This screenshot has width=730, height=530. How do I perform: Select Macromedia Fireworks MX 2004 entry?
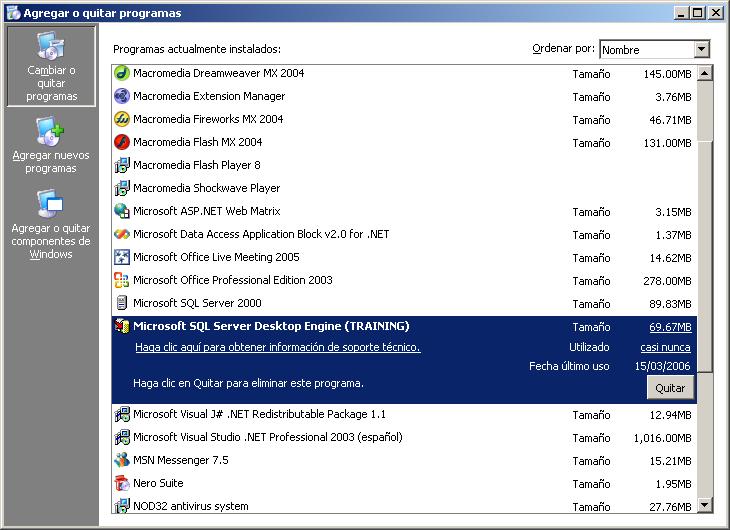(x=404, y=119)
